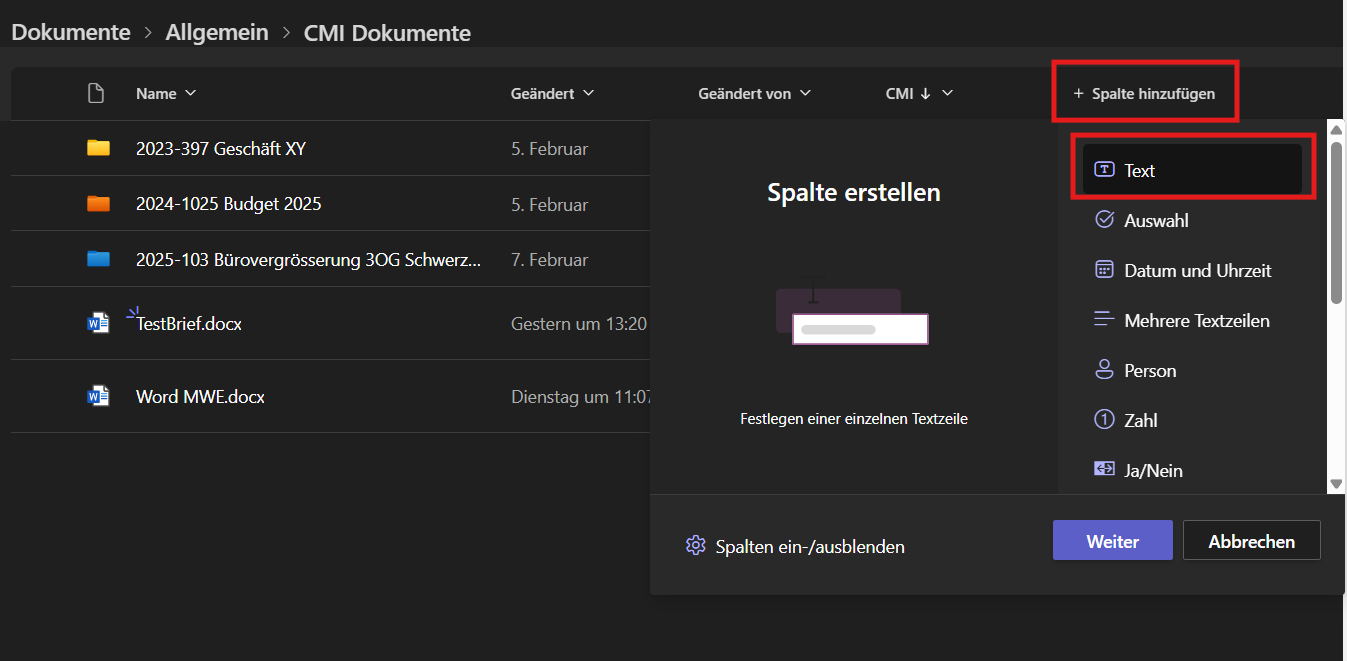Open the Name column sort dropdown
Screen dimensions: 1347x661
190,94
